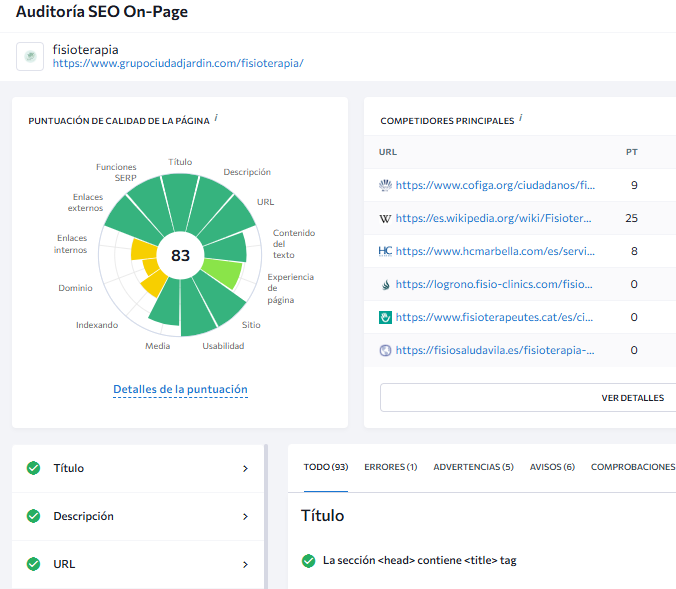Viewport: 676px width, 589px height.
Task: Click green check icon beside Descripción category
Action: click(33, 516)
